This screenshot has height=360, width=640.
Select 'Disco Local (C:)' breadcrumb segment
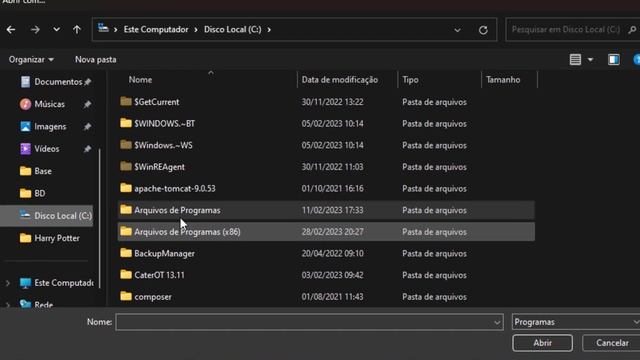tap(233, 29)
